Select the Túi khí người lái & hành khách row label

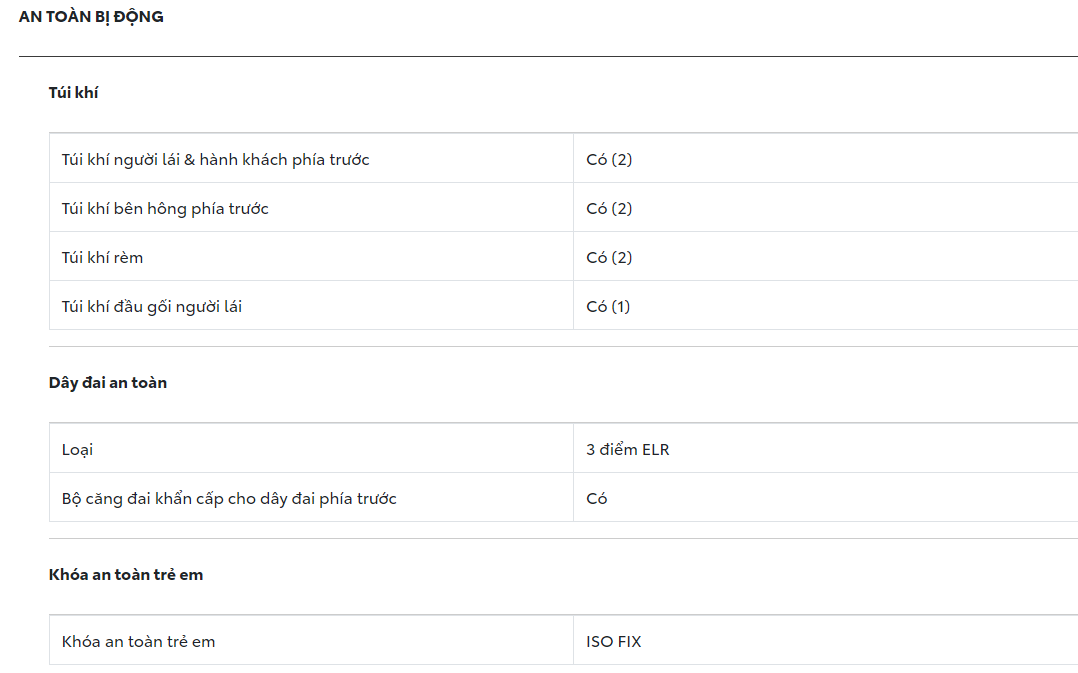215,160
